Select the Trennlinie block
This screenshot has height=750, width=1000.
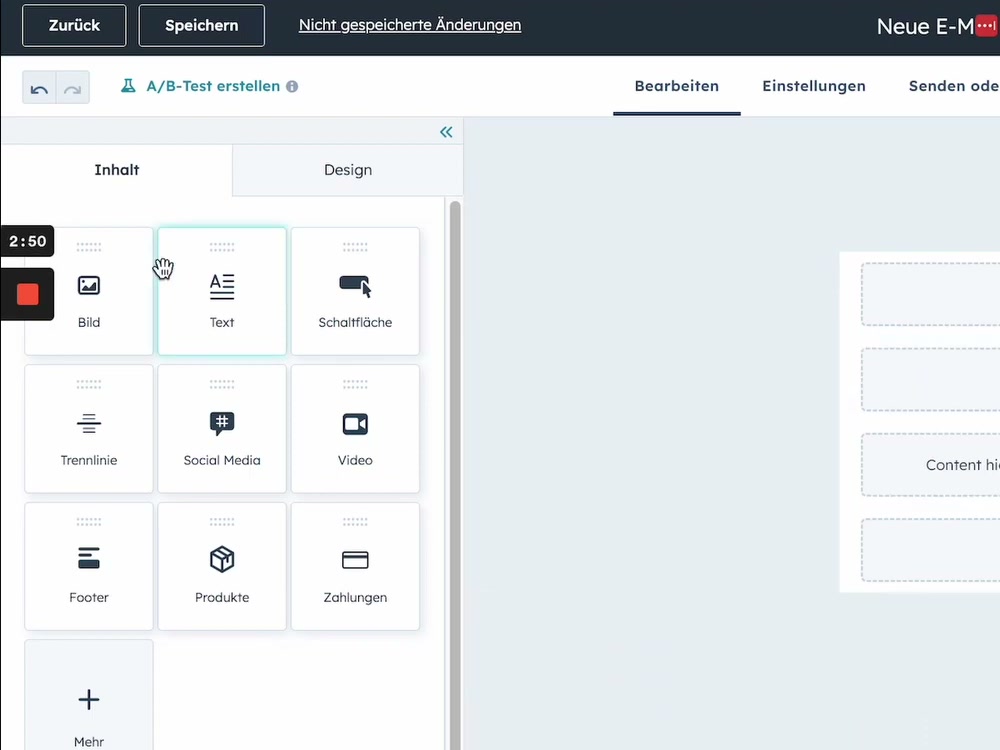click(x=88, y=428)
